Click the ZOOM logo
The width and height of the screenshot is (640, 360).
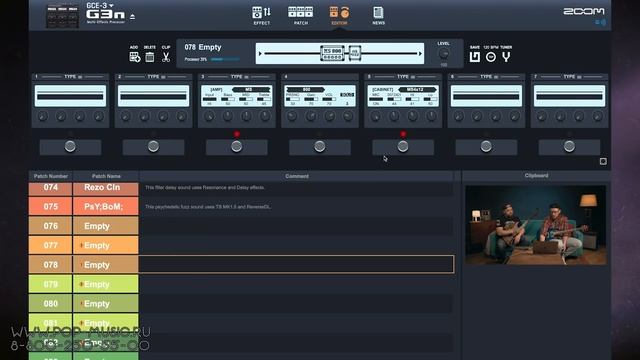click(584, 11)
